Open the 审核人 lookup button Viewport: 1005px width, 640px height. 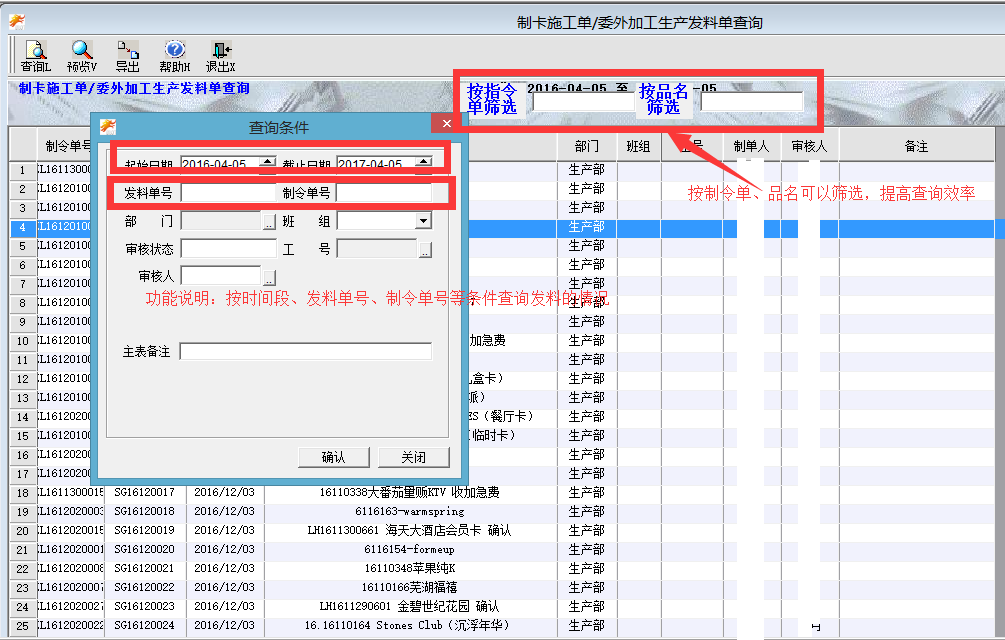point(269,277)
